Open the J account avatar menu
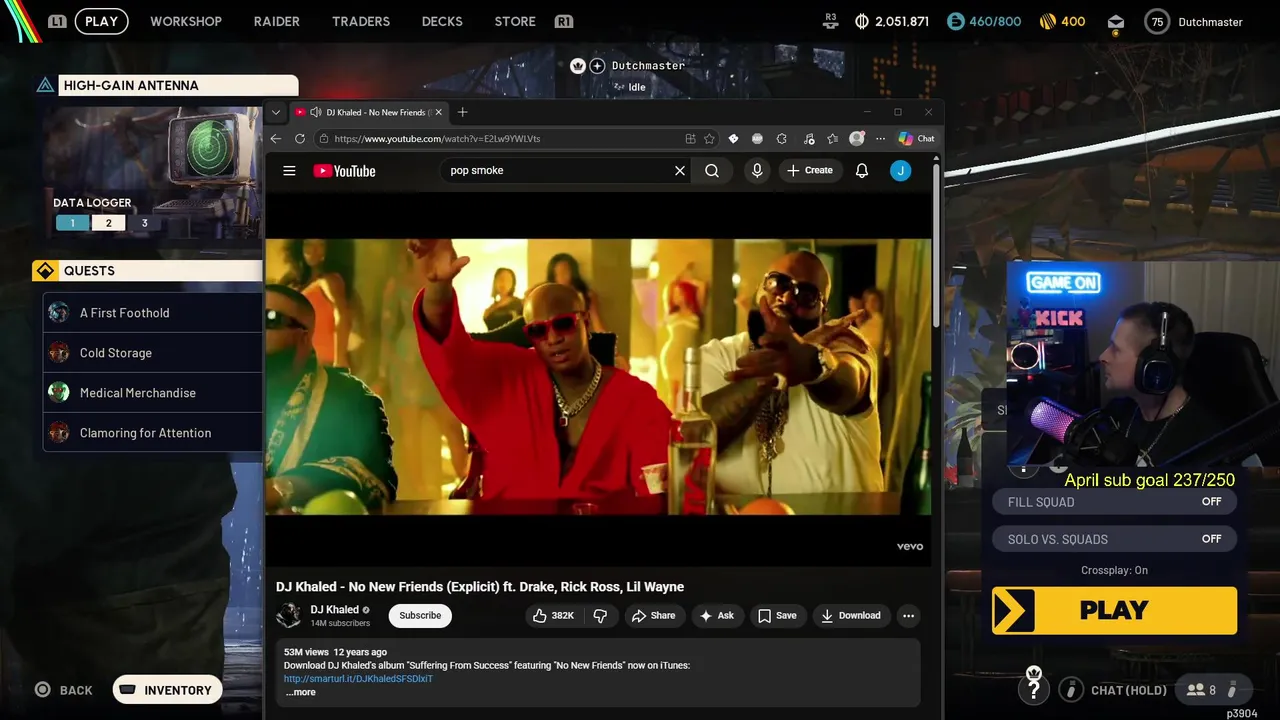This screenshot has width=1280, height=720. click(901, 171)
